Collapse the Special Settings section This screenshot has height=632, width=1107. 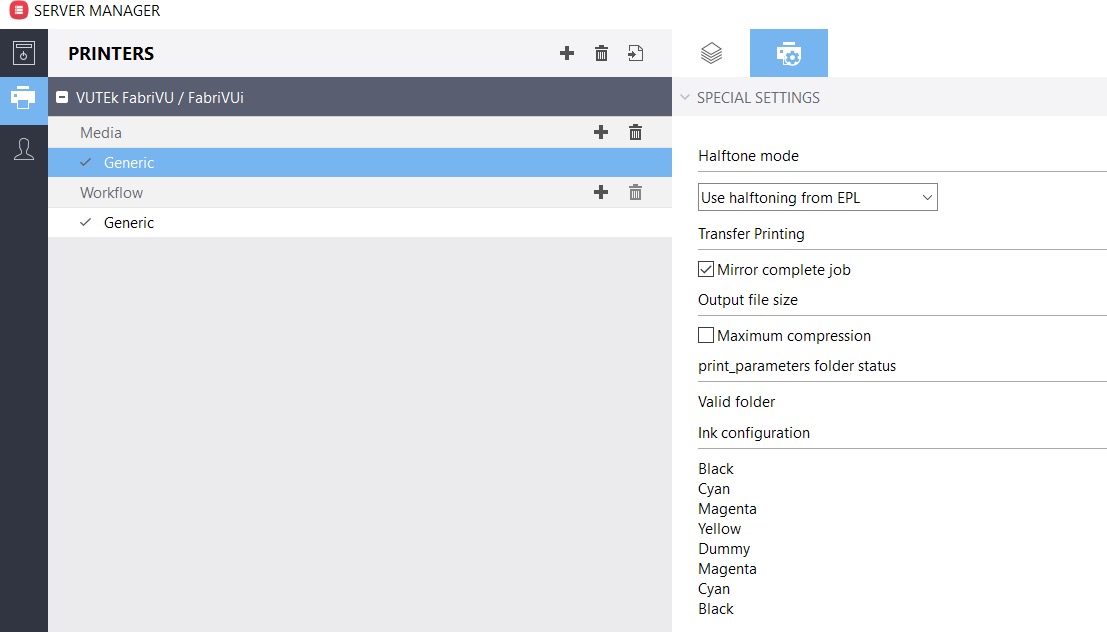[685, 97]
